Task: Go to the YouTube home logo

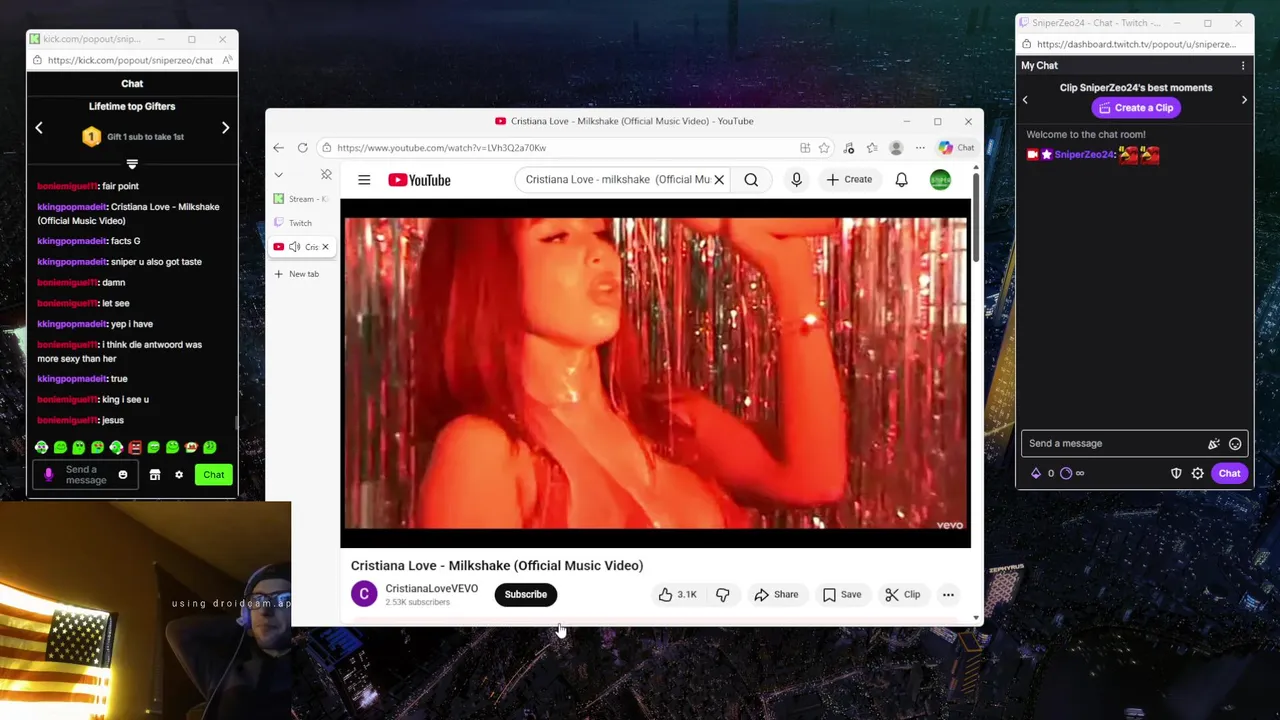Action: click(x=419, y=180)
